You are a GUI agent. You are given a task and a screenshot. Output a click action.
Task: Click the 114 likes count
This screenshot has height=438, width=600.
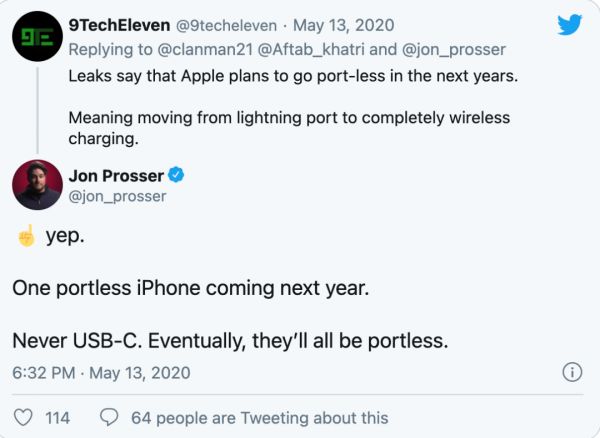click(58, 417)
